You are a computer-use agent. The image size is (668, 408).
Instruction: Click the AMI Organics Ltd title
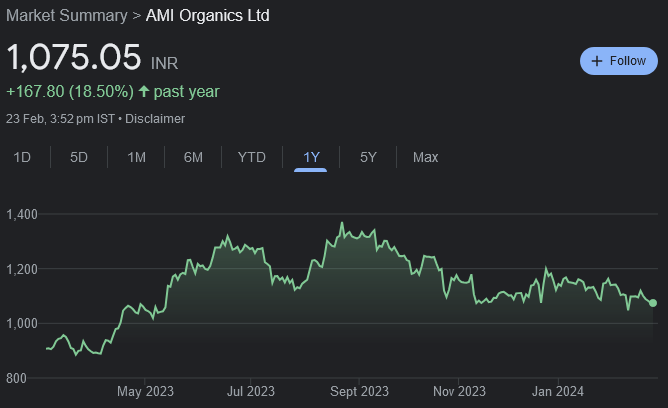(208, 16)
